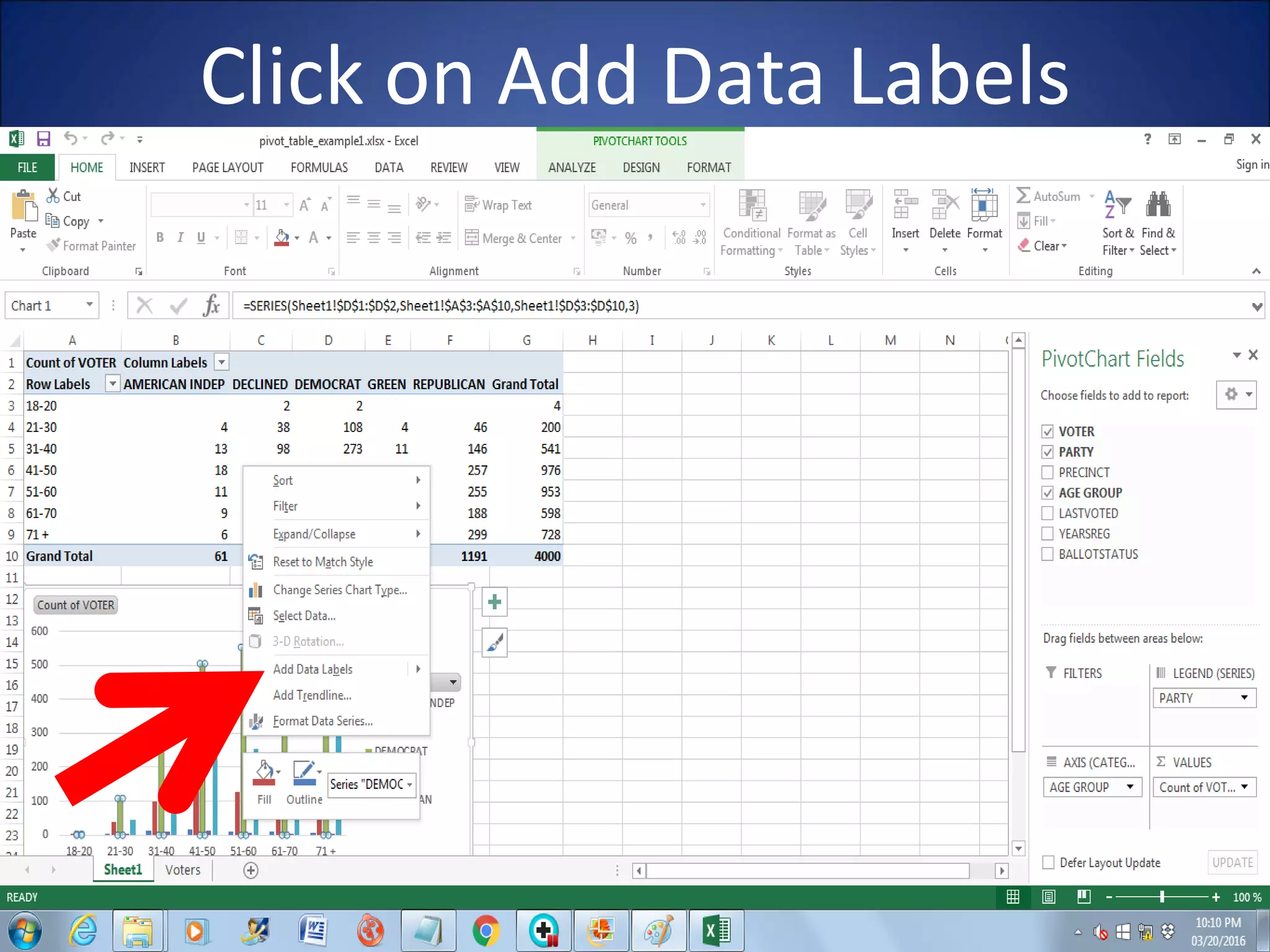Uncheck the PARTY field
The width and height of the screenshot is (1270, 952).
click(x=1047, y=452)
